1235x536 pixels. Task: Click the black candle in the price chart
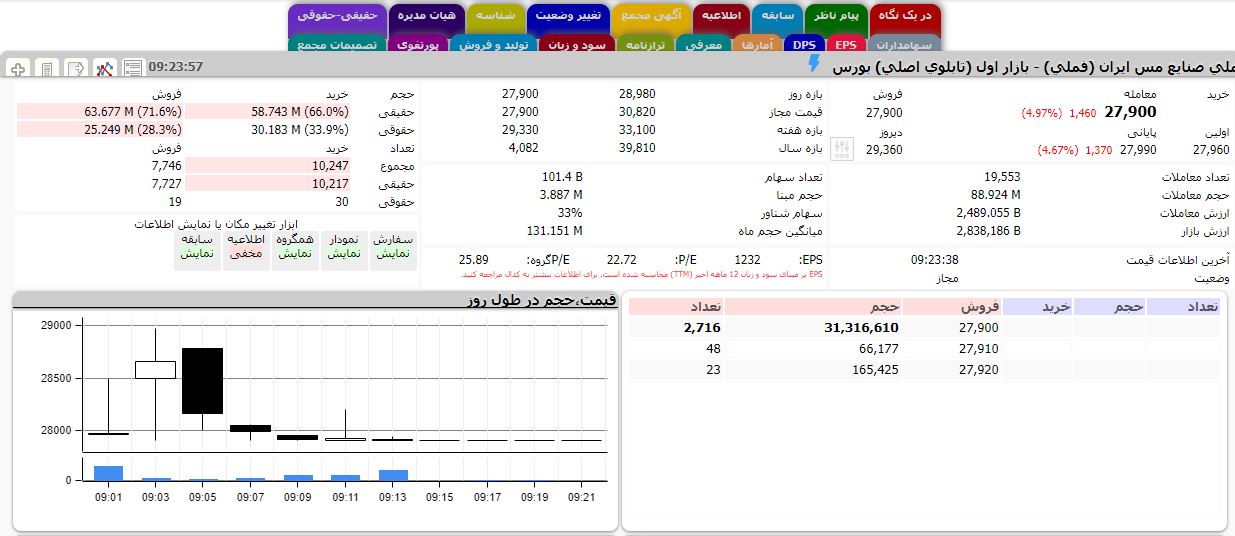tap(202, 381)
